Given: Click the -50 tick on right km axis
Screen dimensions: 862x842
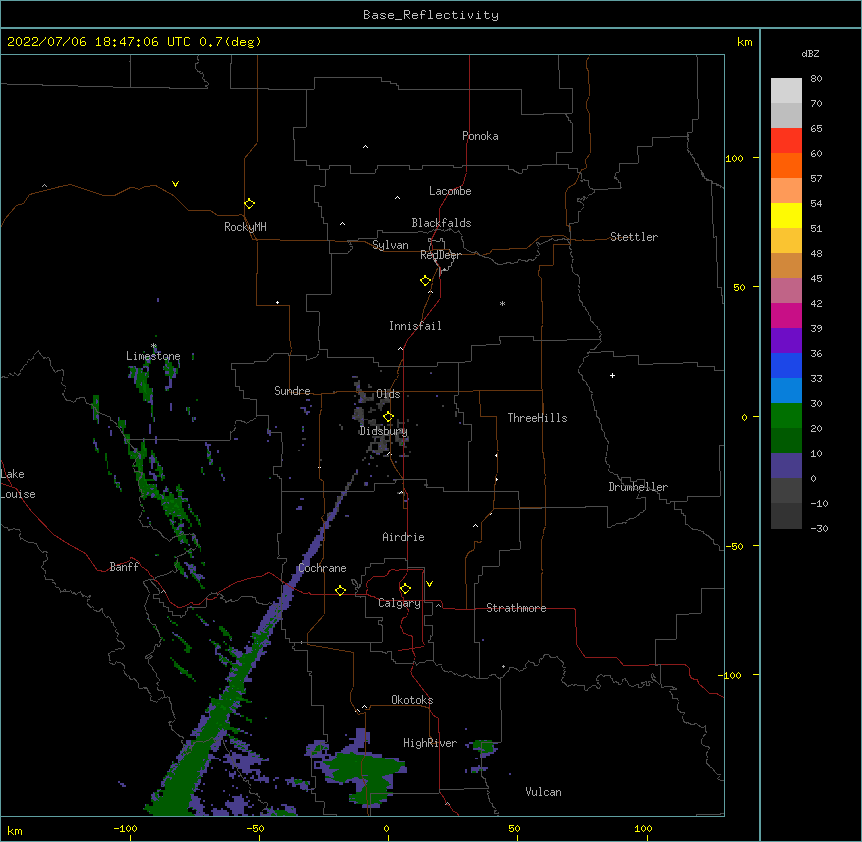Looking at the screenshot, I should [x=734, y=546].
